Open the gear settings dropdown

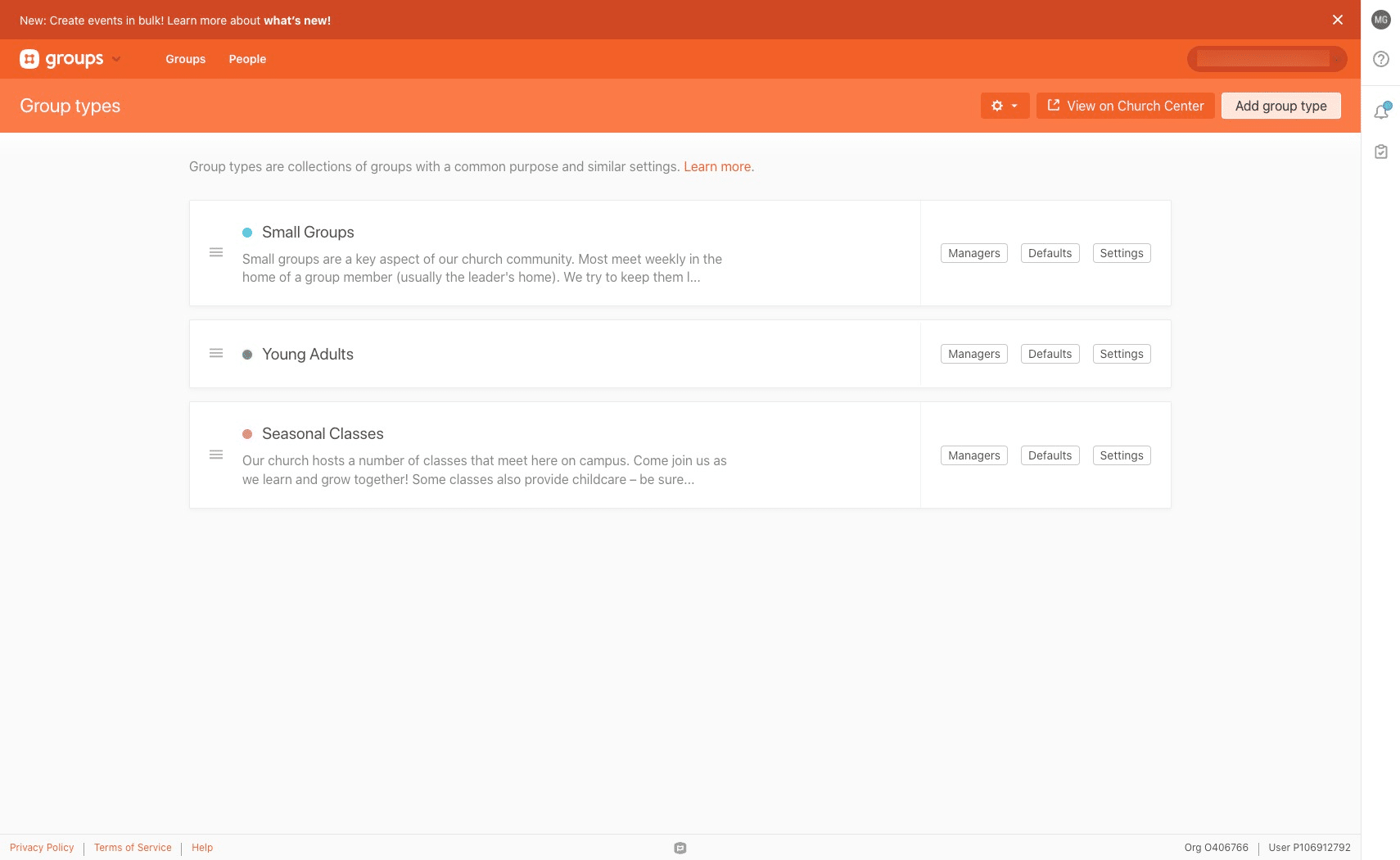[1005, 106]
